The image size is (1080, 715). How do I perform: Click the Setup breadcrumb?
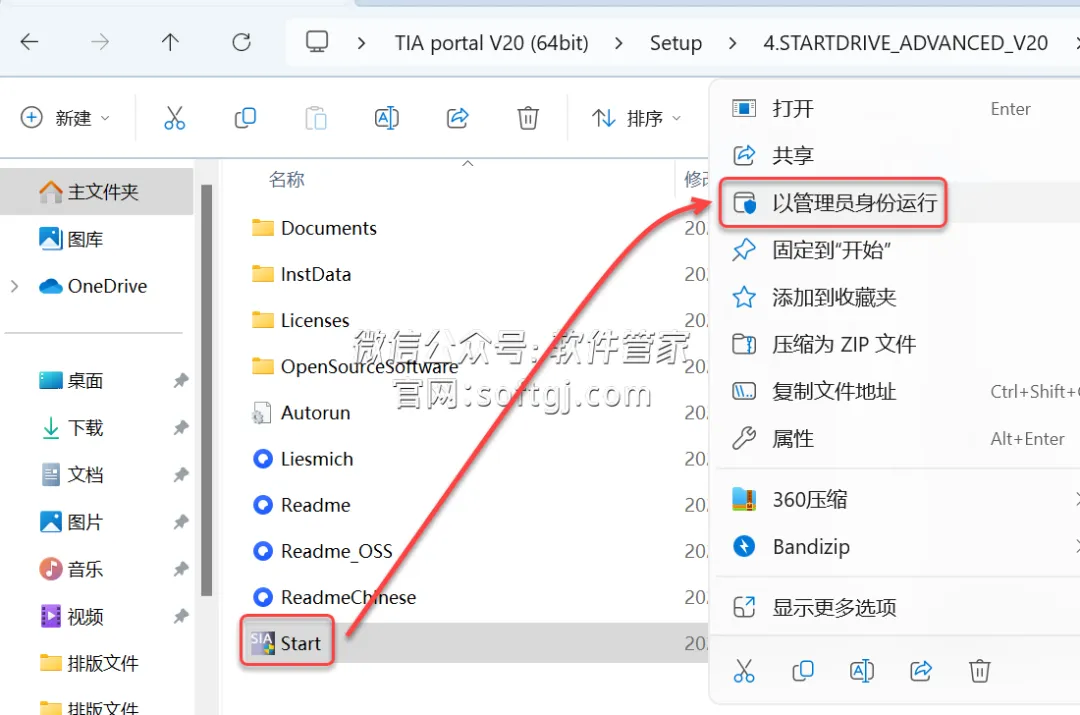pyautogui.click(x=676, y=43)
